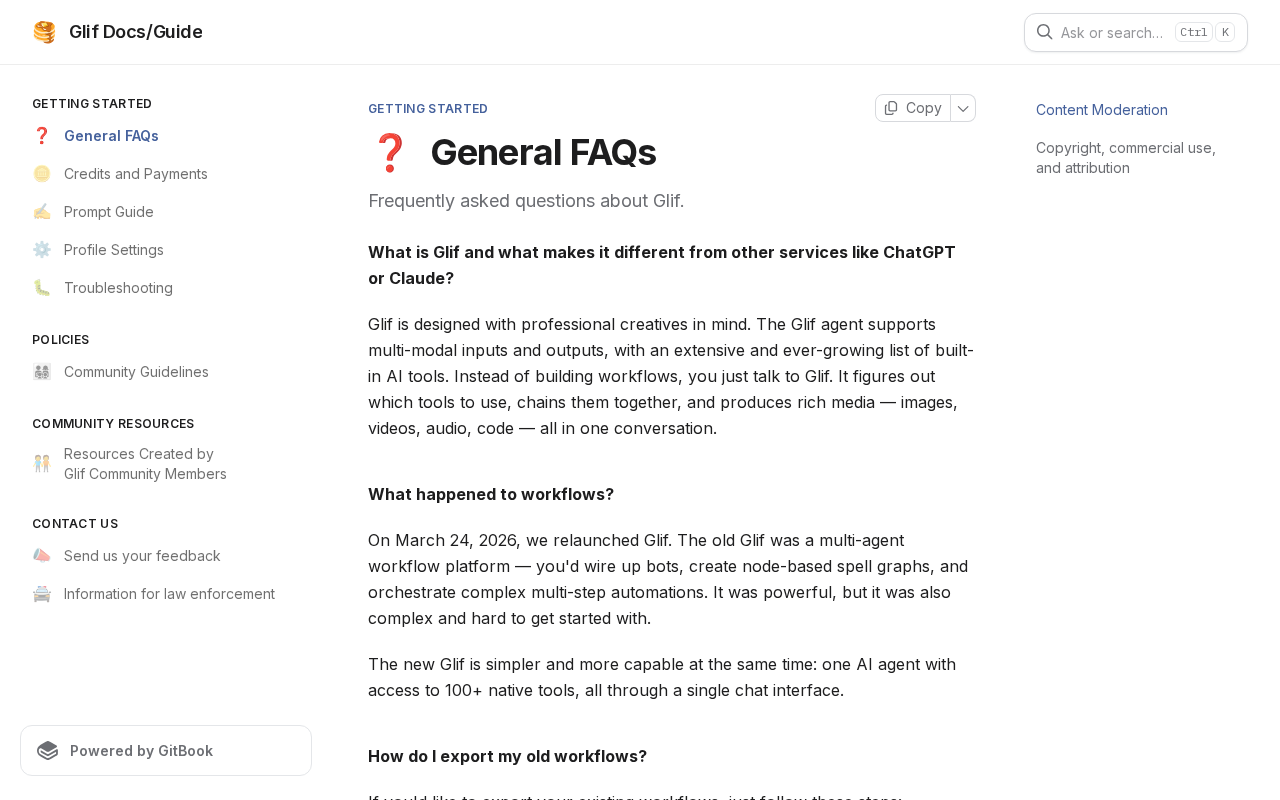
Task: Click the red question mark sidebar icon
Action: click(42, 136)
